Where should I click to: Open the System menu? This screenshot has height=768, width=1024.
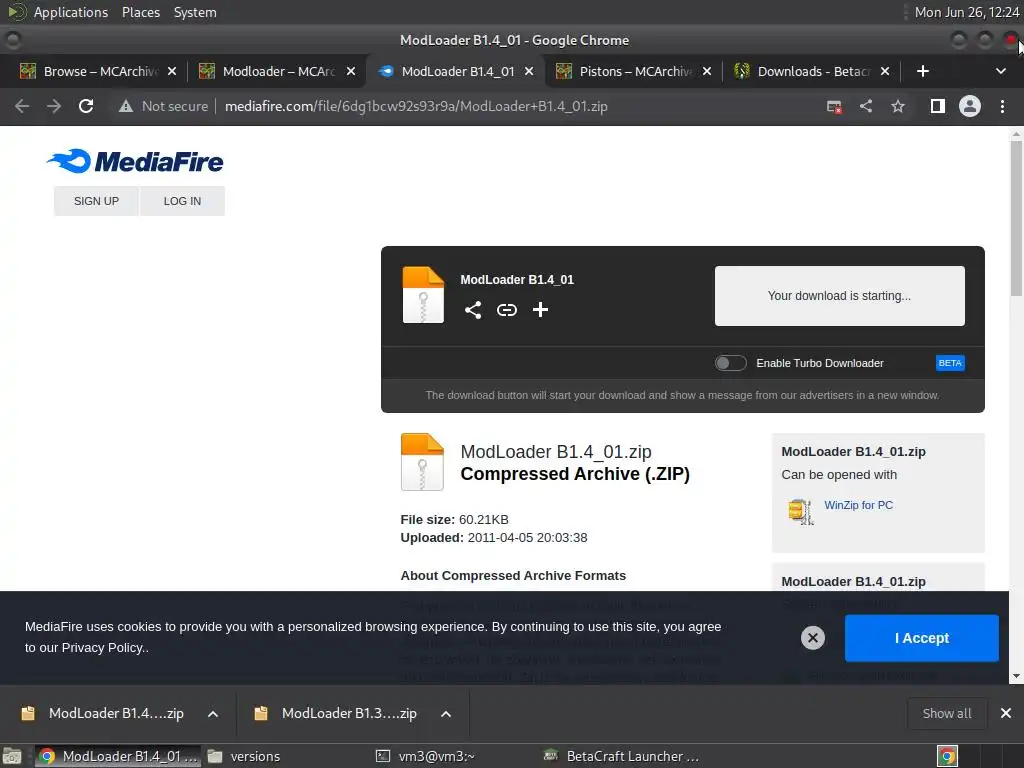pos(195,12)
